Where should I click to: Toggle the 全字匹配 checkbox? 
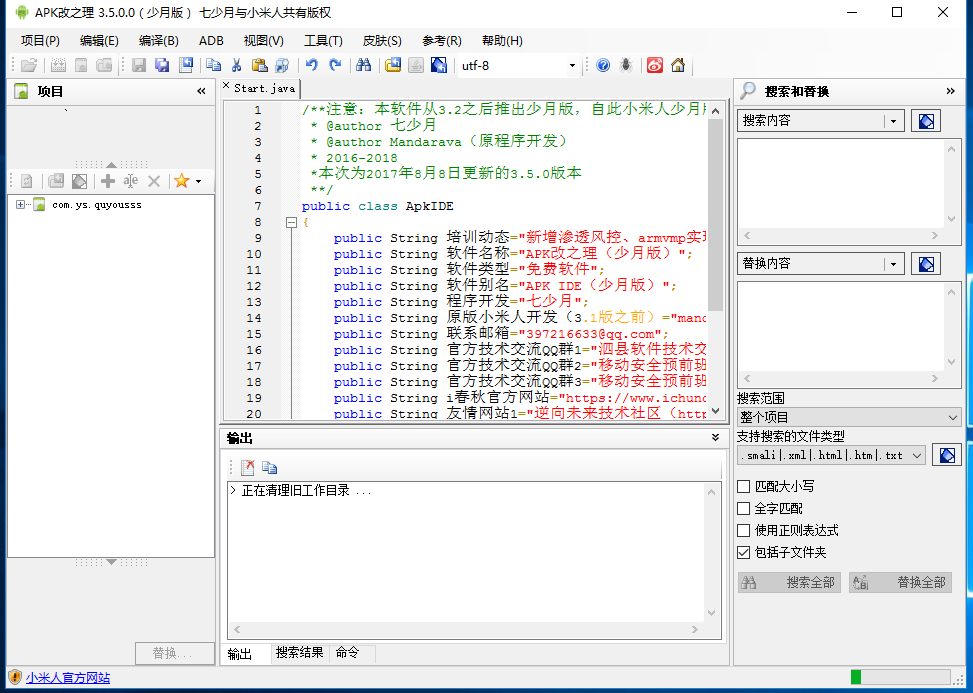(x=743, y=509)
